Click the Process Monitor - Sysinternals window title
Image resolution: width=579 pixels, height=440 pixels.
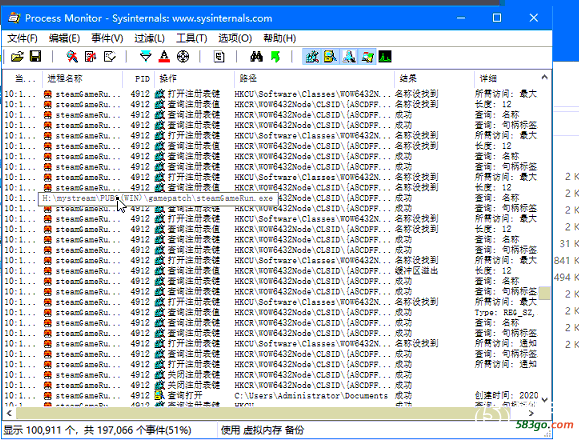pyautogui.click(x=148, y=18)
